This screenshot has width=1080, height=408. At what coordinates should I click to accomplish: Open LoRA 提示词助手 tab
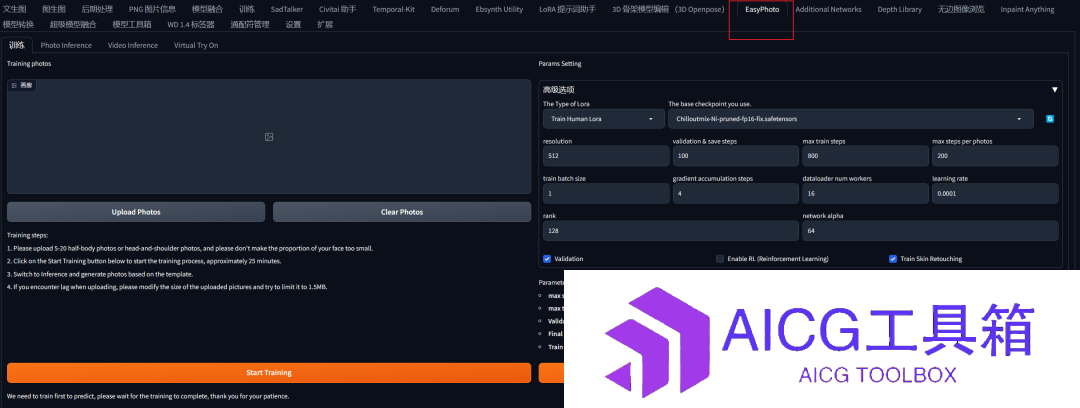coord(568,10)
